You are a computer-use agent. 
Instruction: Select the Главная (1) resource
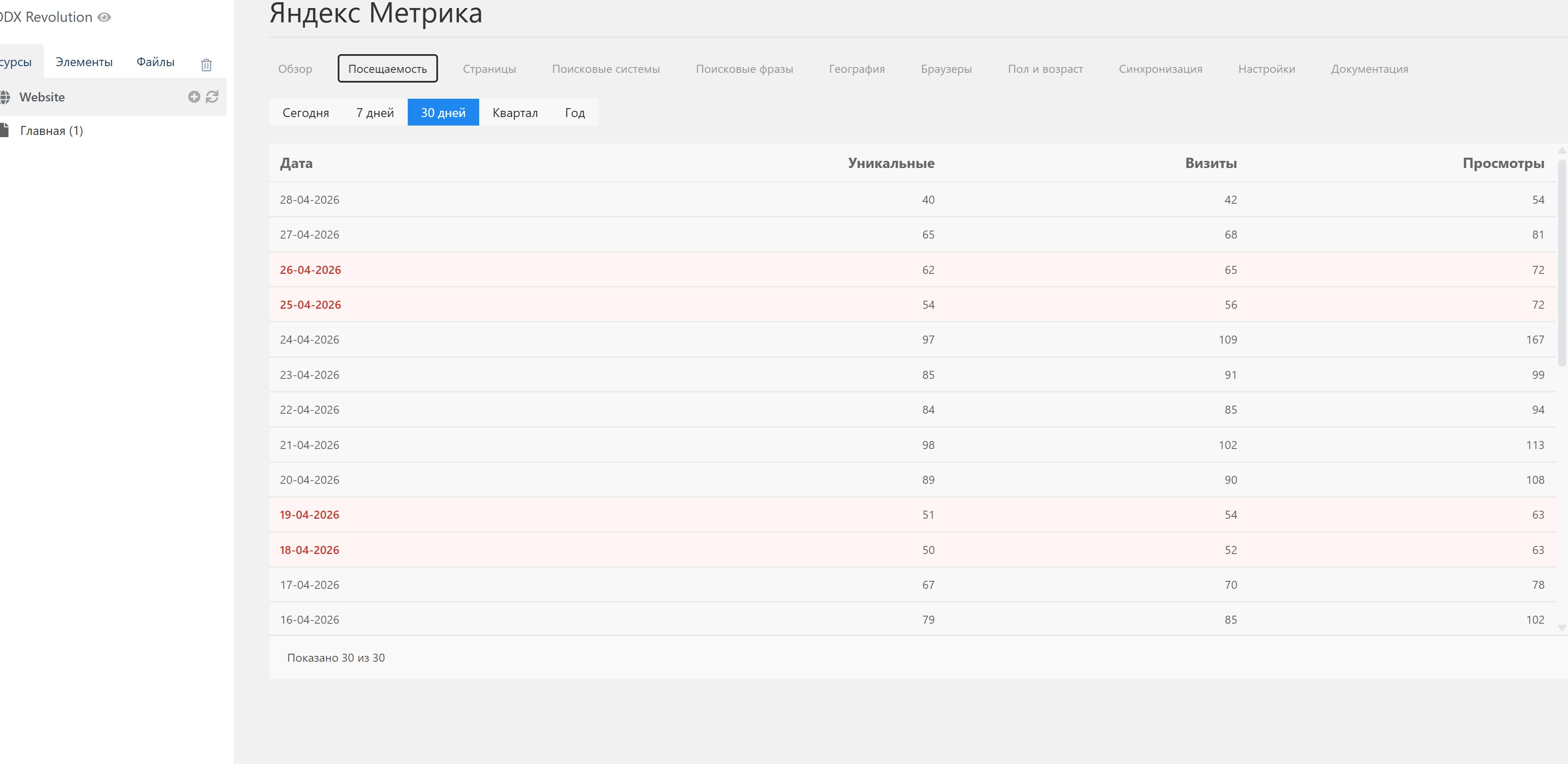[x=51, y=131]
